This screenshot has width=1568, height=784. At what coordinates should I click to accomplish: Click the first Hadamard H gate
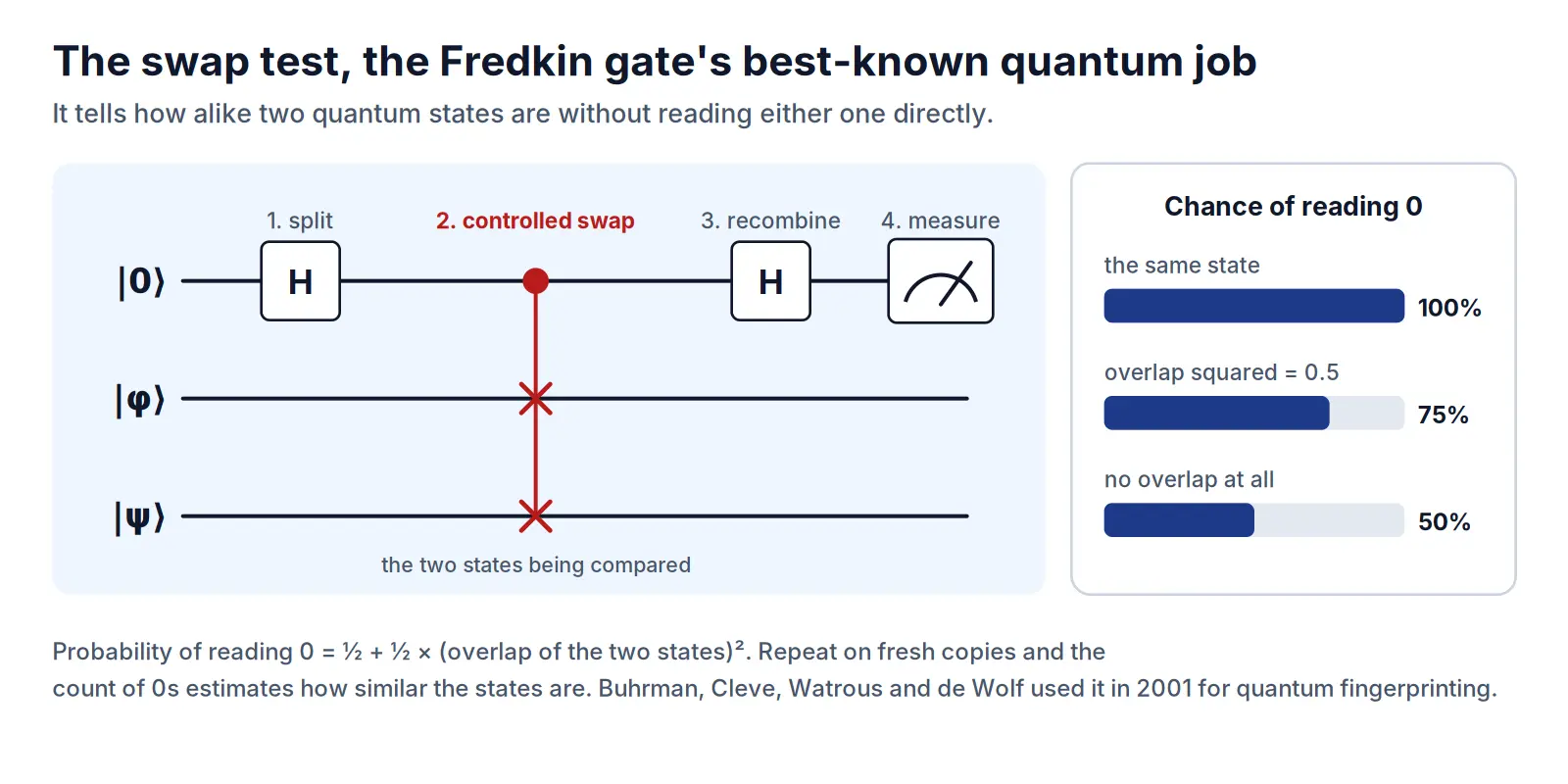(300, 281)
